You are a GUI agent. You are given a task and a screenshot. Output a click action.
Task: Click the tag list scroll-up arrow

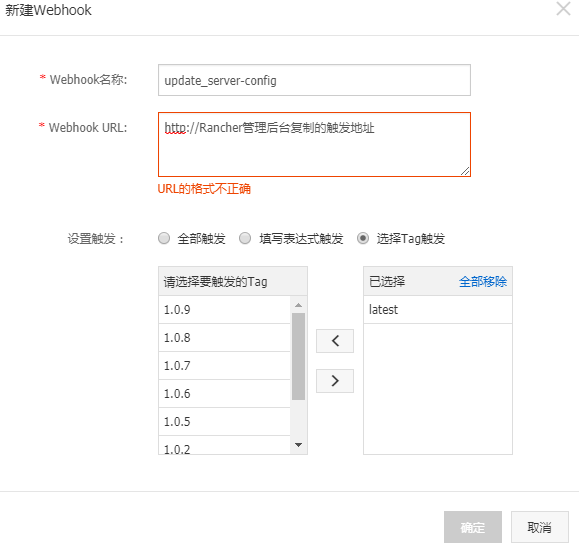(299, 305)
